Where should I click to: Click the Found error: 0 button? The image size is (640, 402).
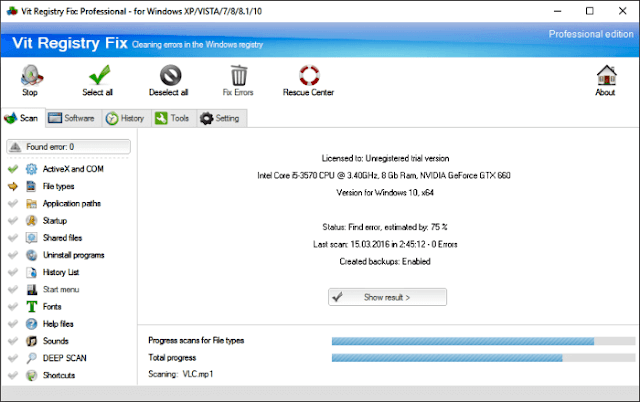(x=69, y=147)
